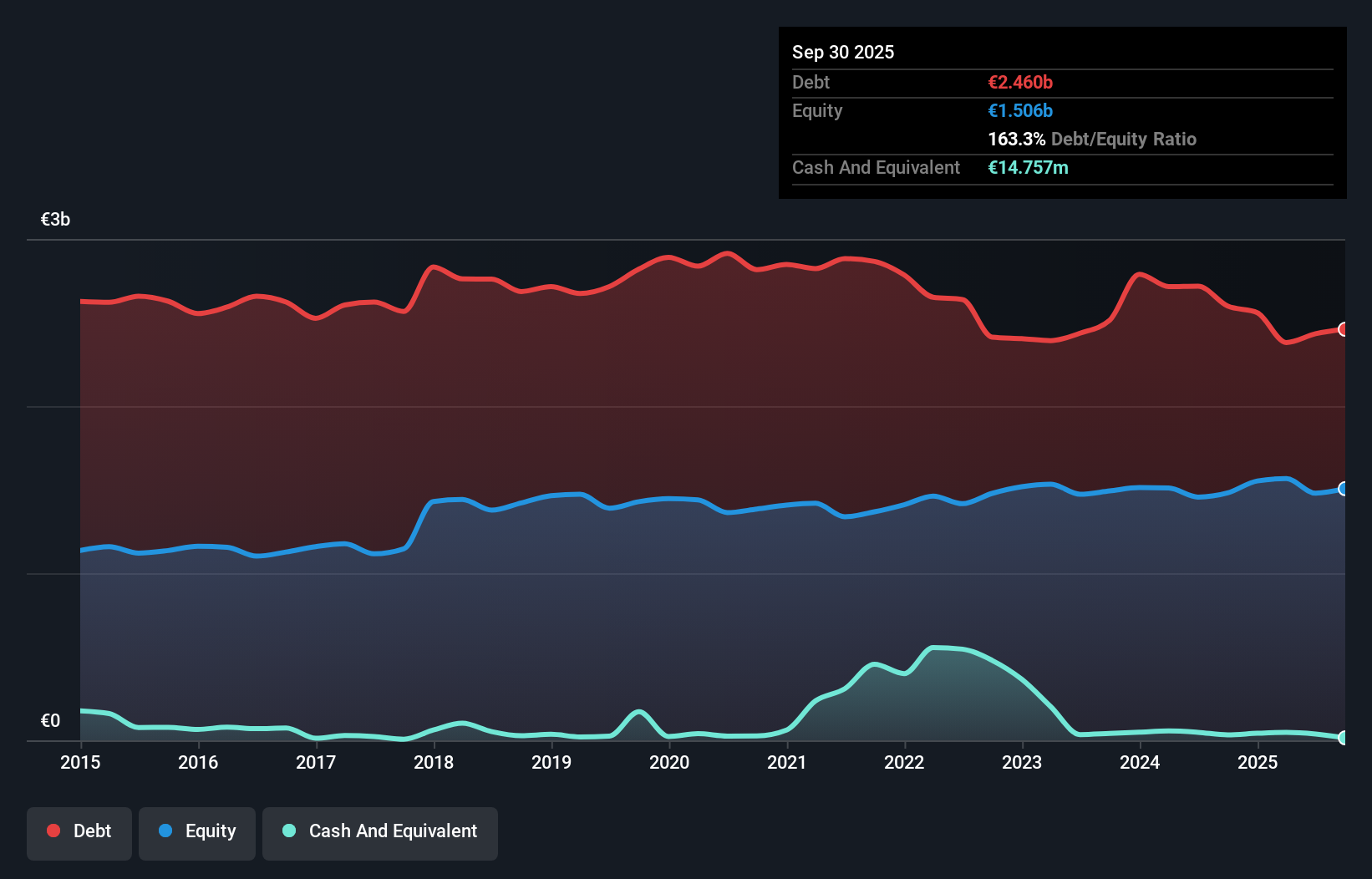Select the 2020 year label on axis
The image size is (1372, 879).
(669, 763)
